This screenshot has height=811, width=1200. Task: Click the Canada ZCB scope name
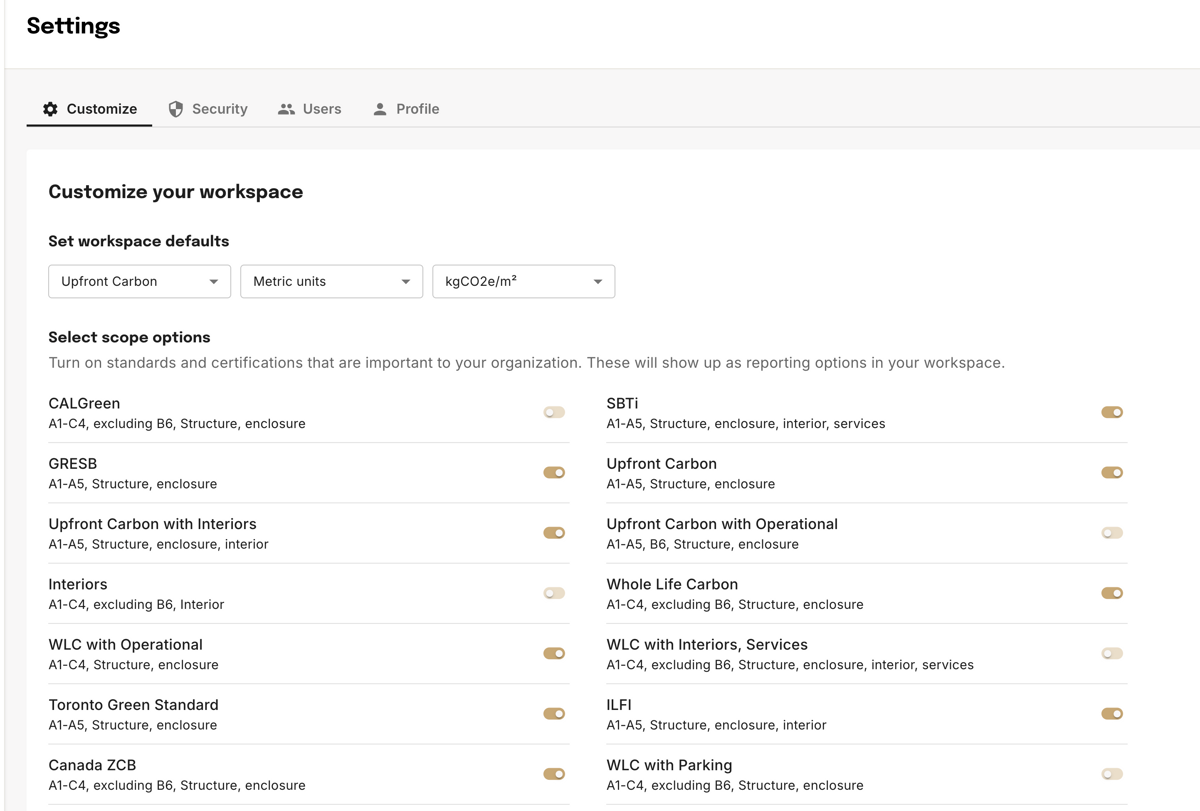coord(92,765)
